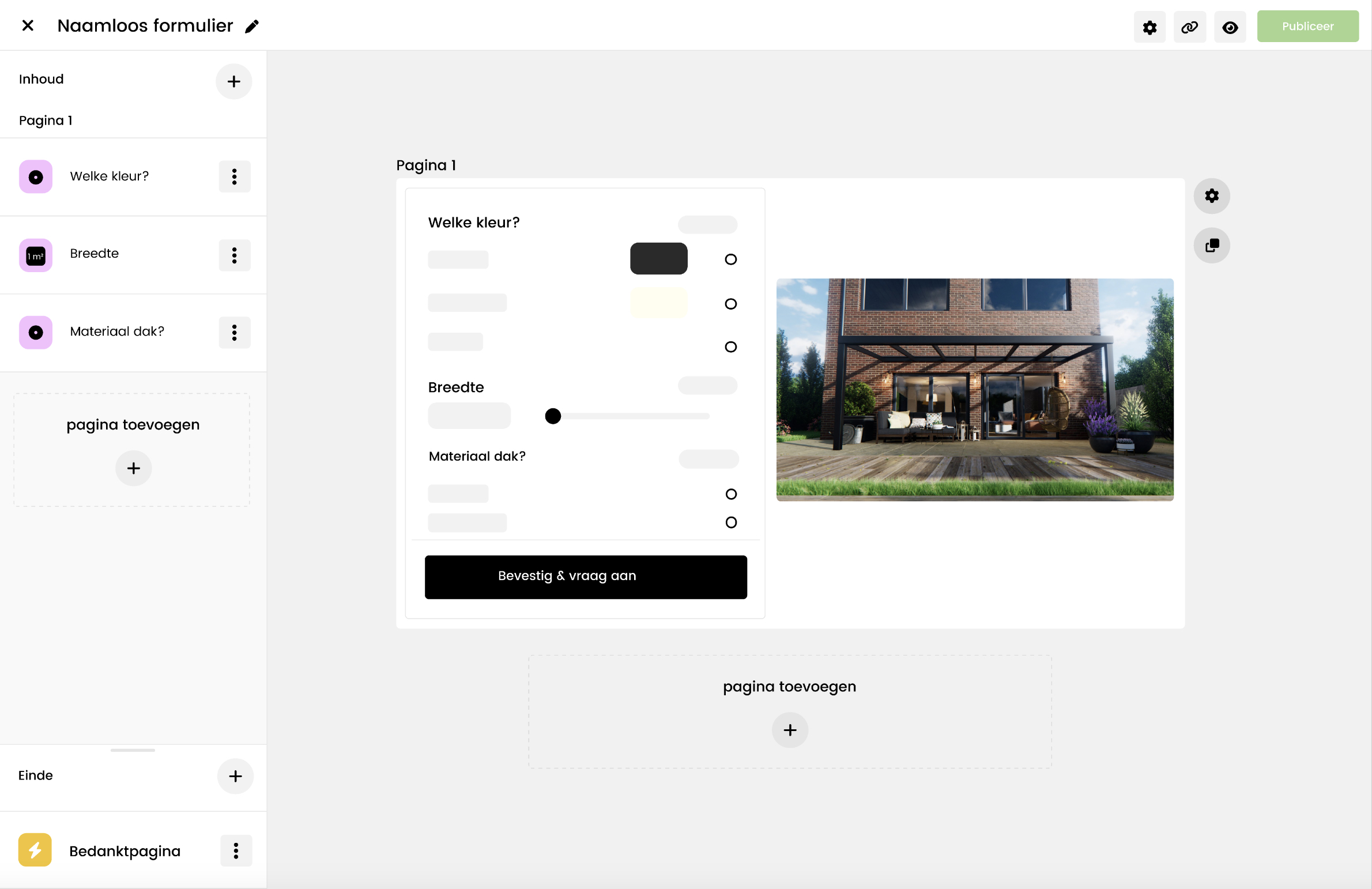Add ending with plus next to Einde
This screenshot has width=1372, height=889.
(x=235, y=776)
